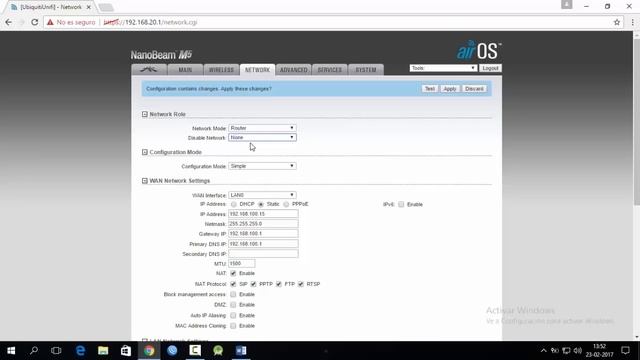Close the Ubiquiti Network browser tab
640x360 pixels.
coord(89,7)
